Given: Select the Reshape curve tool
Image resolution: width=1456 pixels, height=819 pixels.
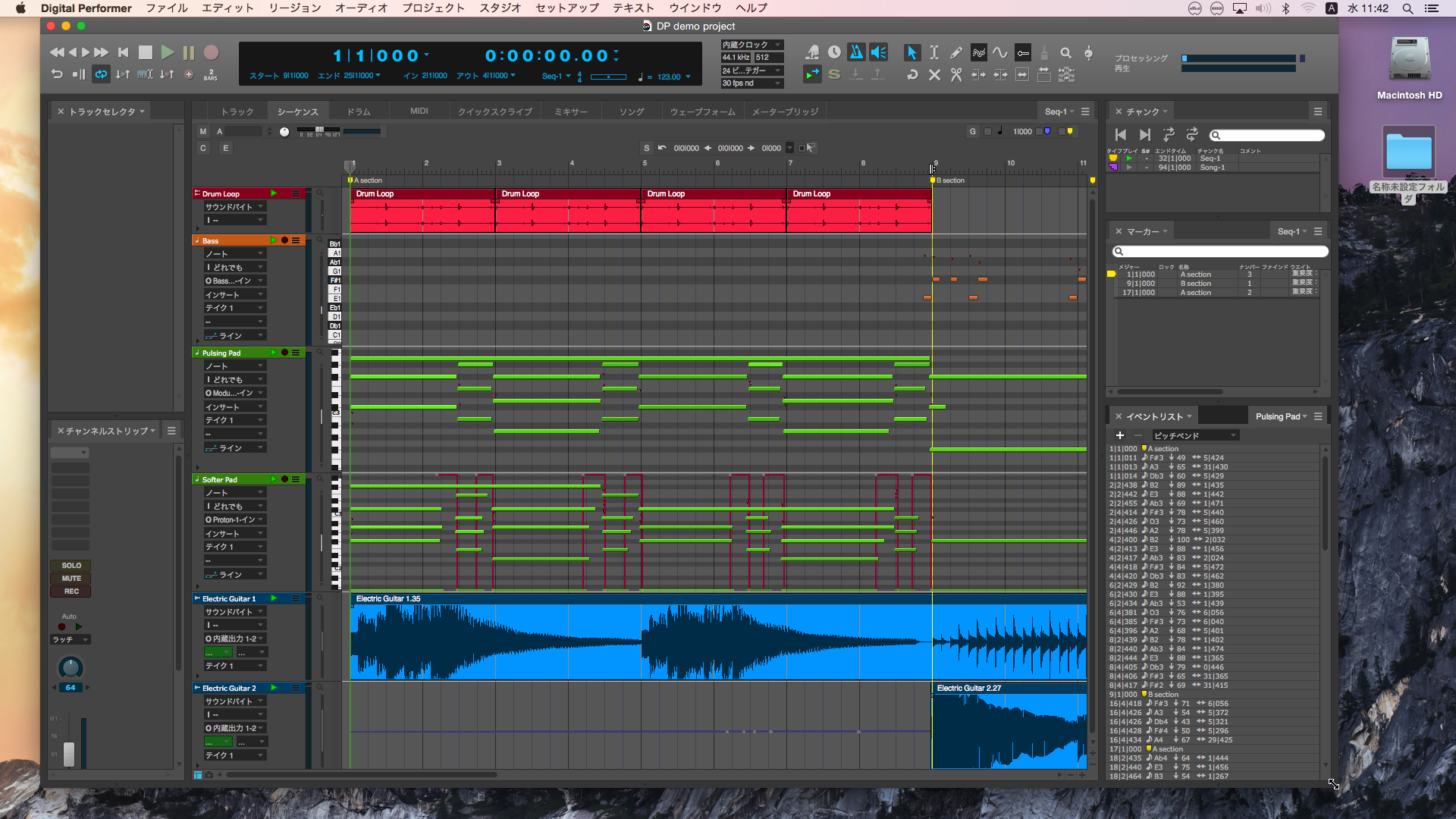Looking at the screenshot, I should pos(979,52).
